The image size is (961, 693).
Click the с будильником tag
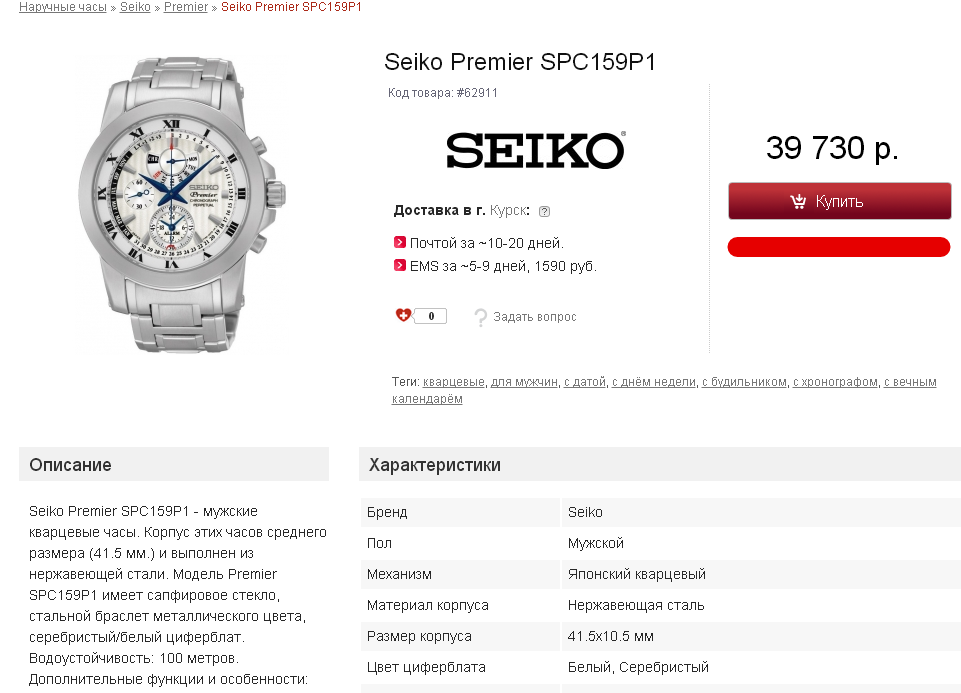(x=744, y=382)
